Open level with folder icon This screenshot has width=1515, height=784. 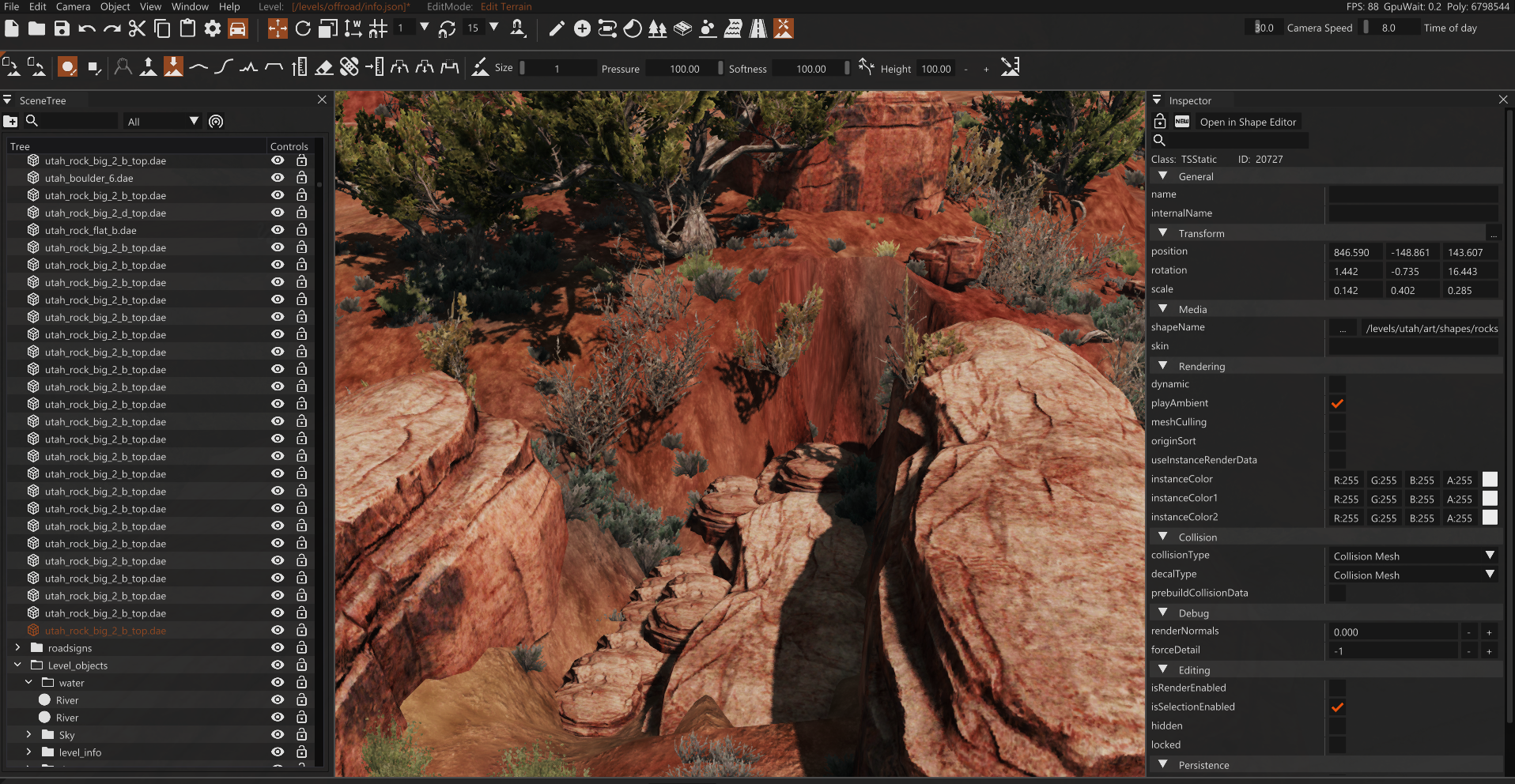36,28
